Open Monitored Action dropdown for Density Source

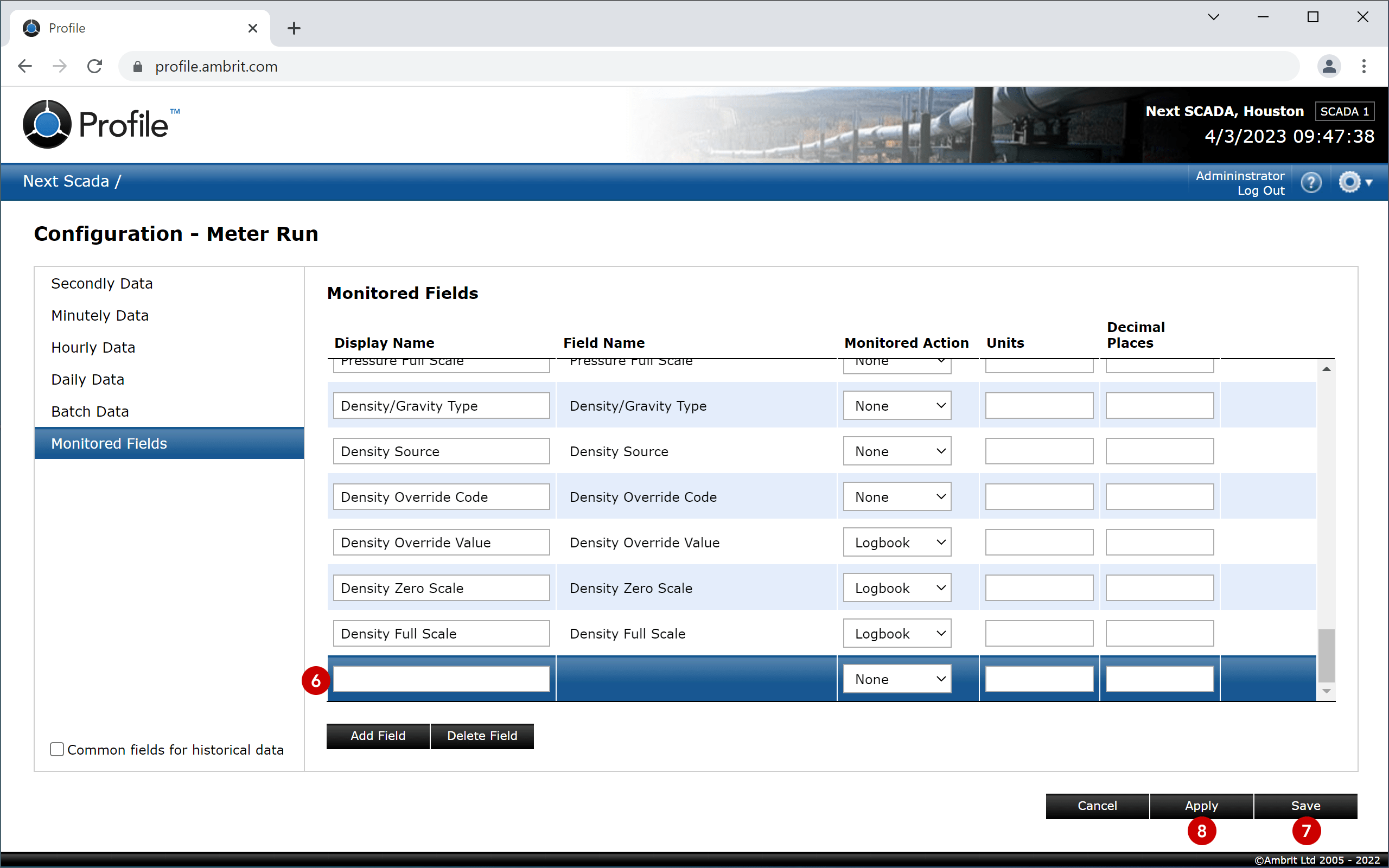(x=896, y=451)
